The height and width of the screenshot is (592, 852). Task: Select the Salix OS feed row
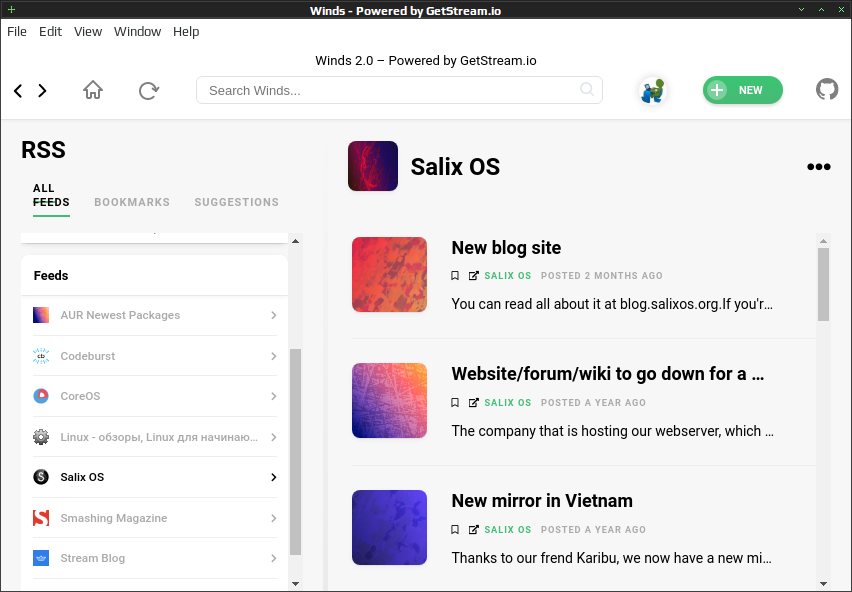tap(155, 477)
